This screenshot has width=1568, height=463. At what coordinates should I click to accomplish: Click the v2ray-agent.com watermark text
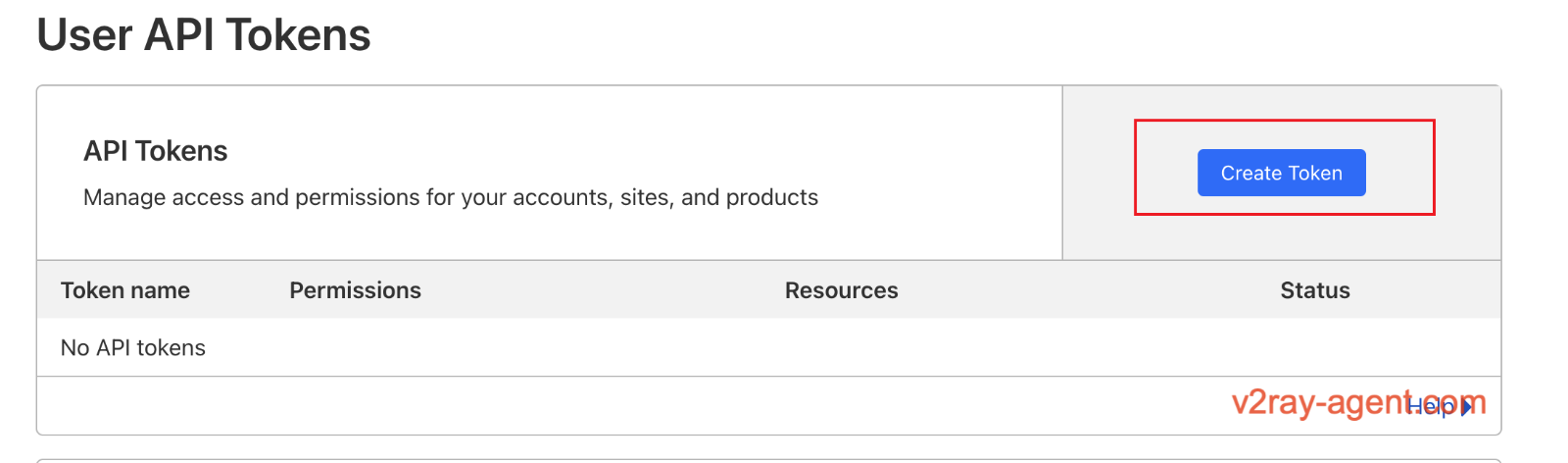coord(1313,403)
